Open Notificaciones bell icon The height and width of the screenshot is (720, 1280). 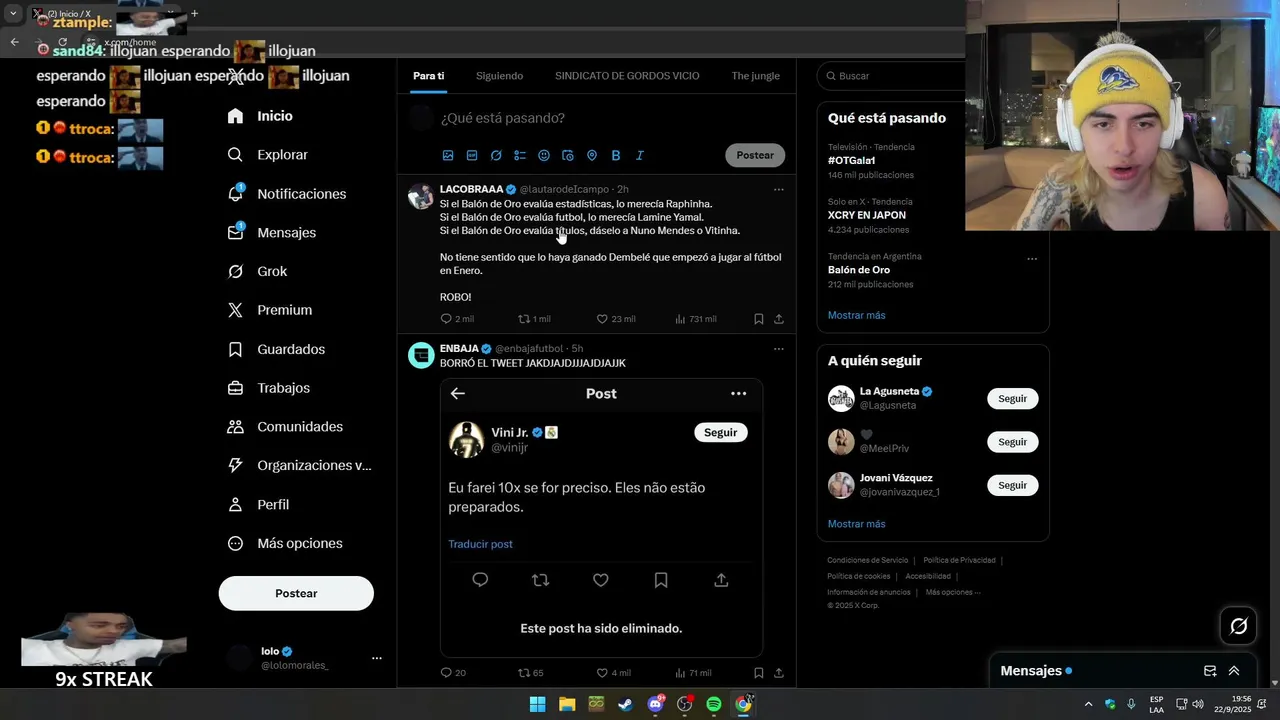pos(235,193)
